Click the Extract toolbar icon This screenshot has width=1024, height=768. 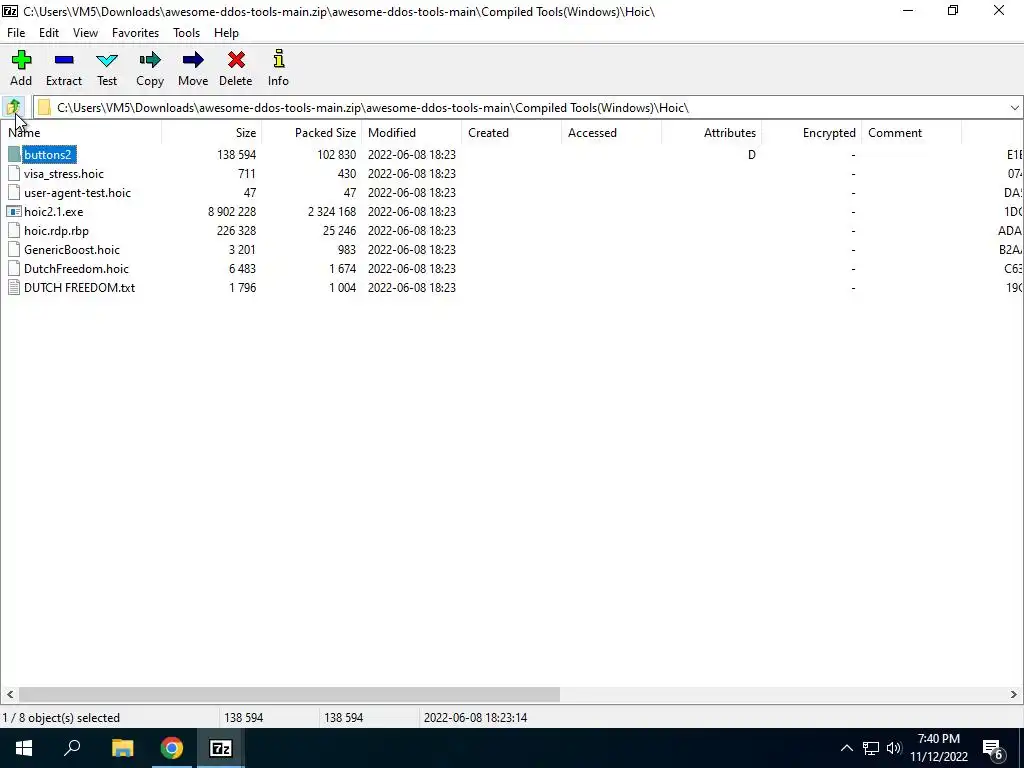coord(64,61)
